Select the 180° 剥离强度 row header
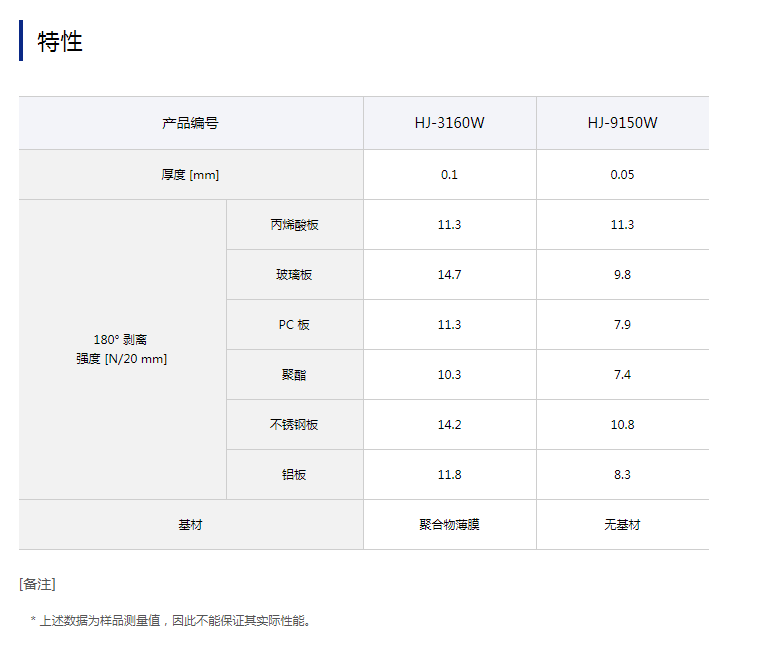760x654 pixels. coord(121,349)
